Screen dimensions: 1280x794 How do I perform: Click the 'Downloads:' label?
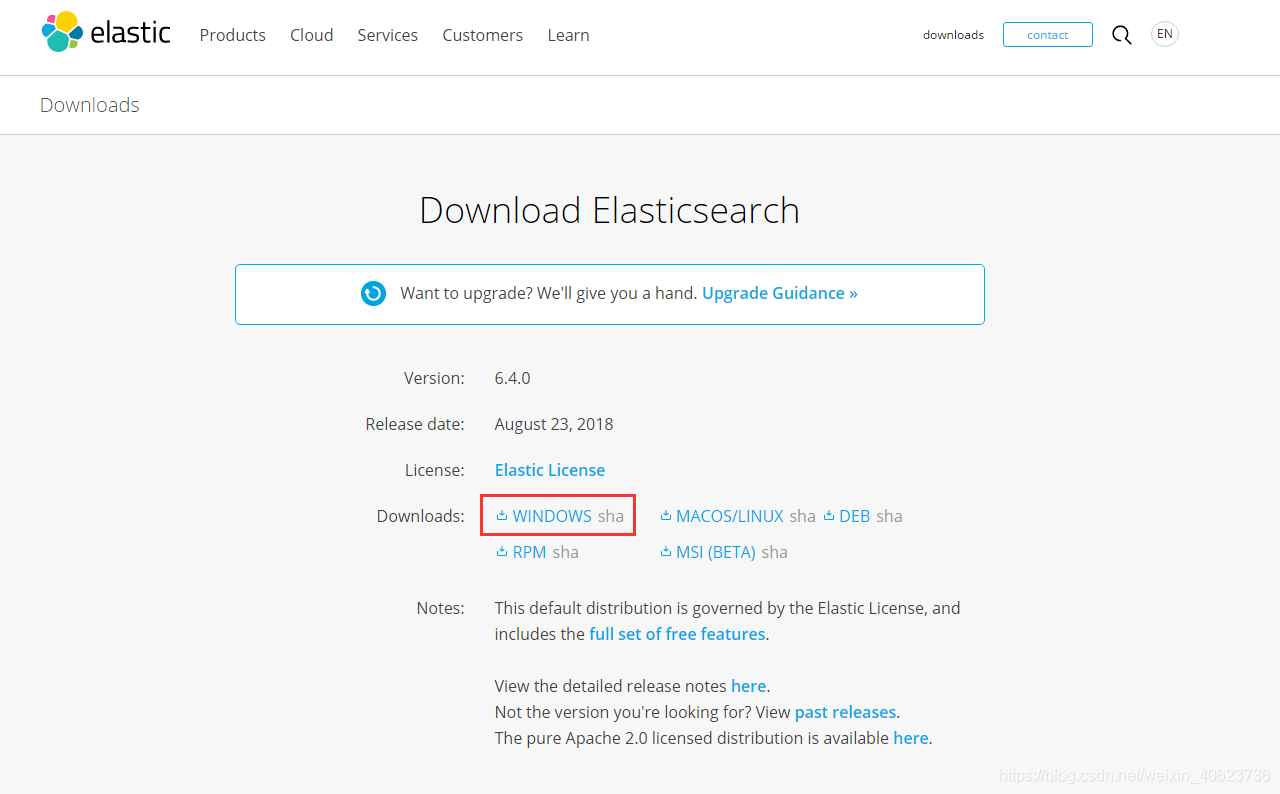click(x=420, y=516)
